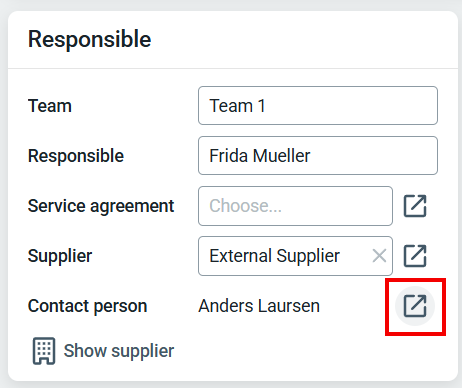Viewport: 462px width, 388px height.
Task: Choose a service agreement in the field
Action: pyautogui.click(x=295, y=206)
